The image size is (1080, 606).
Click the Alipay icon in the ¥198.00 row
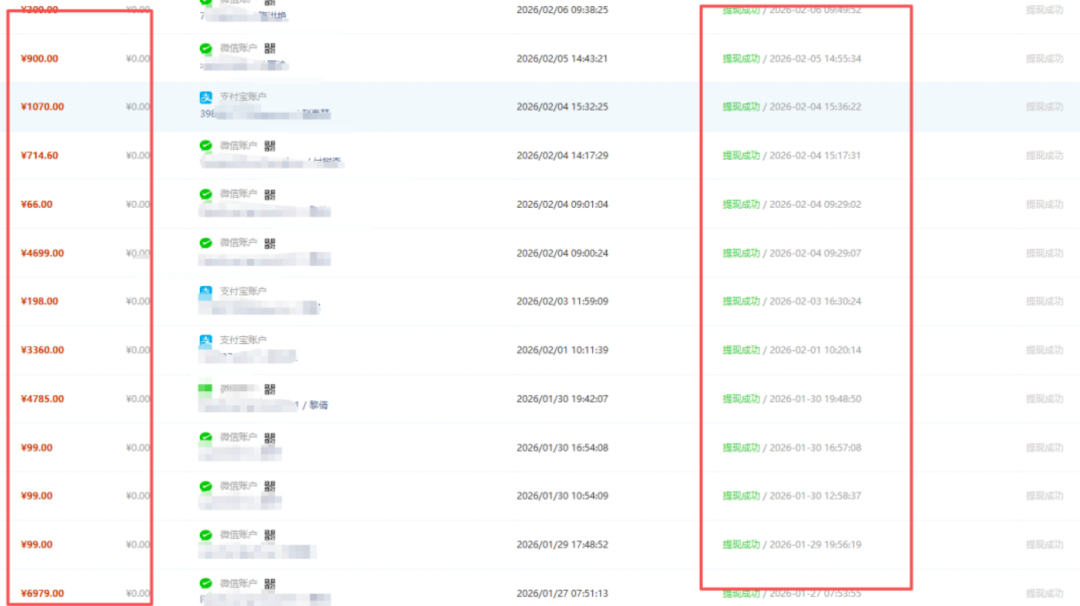[x=206, y=292]
